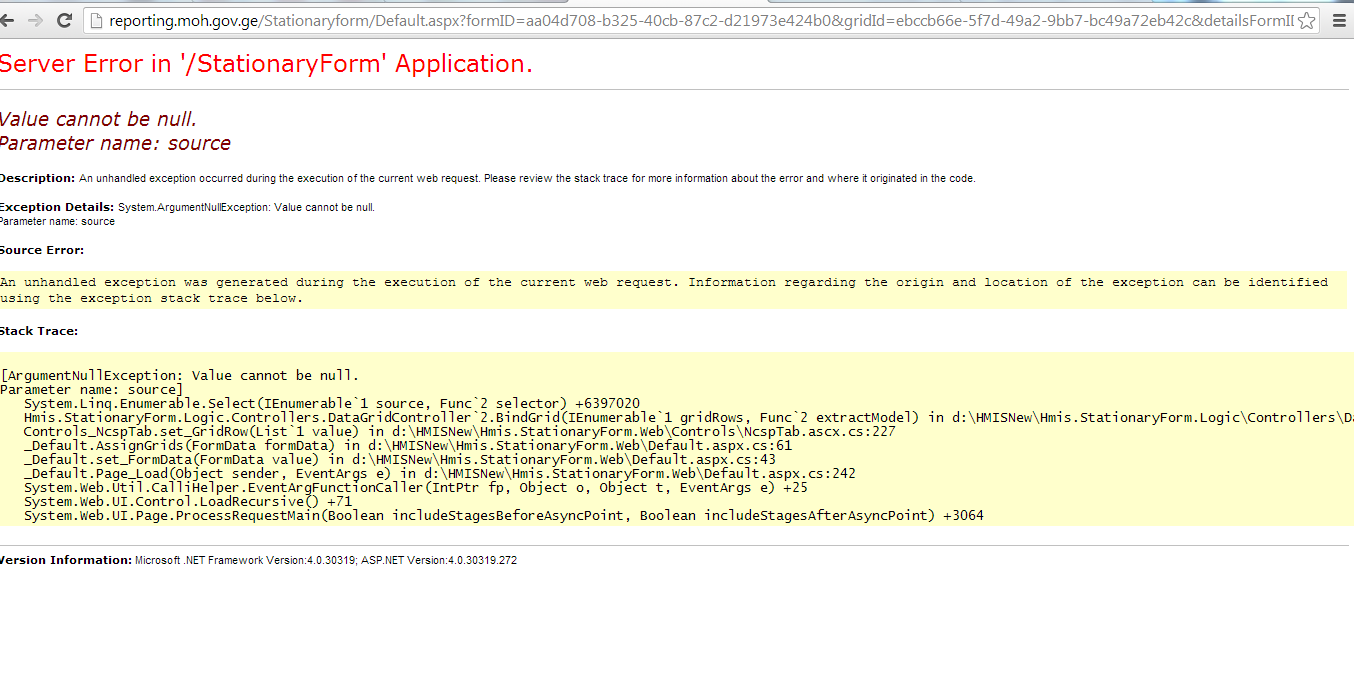Click the browser forward arrow
The height and width of the screenshot is (684, 1354).
click(36, 20)
